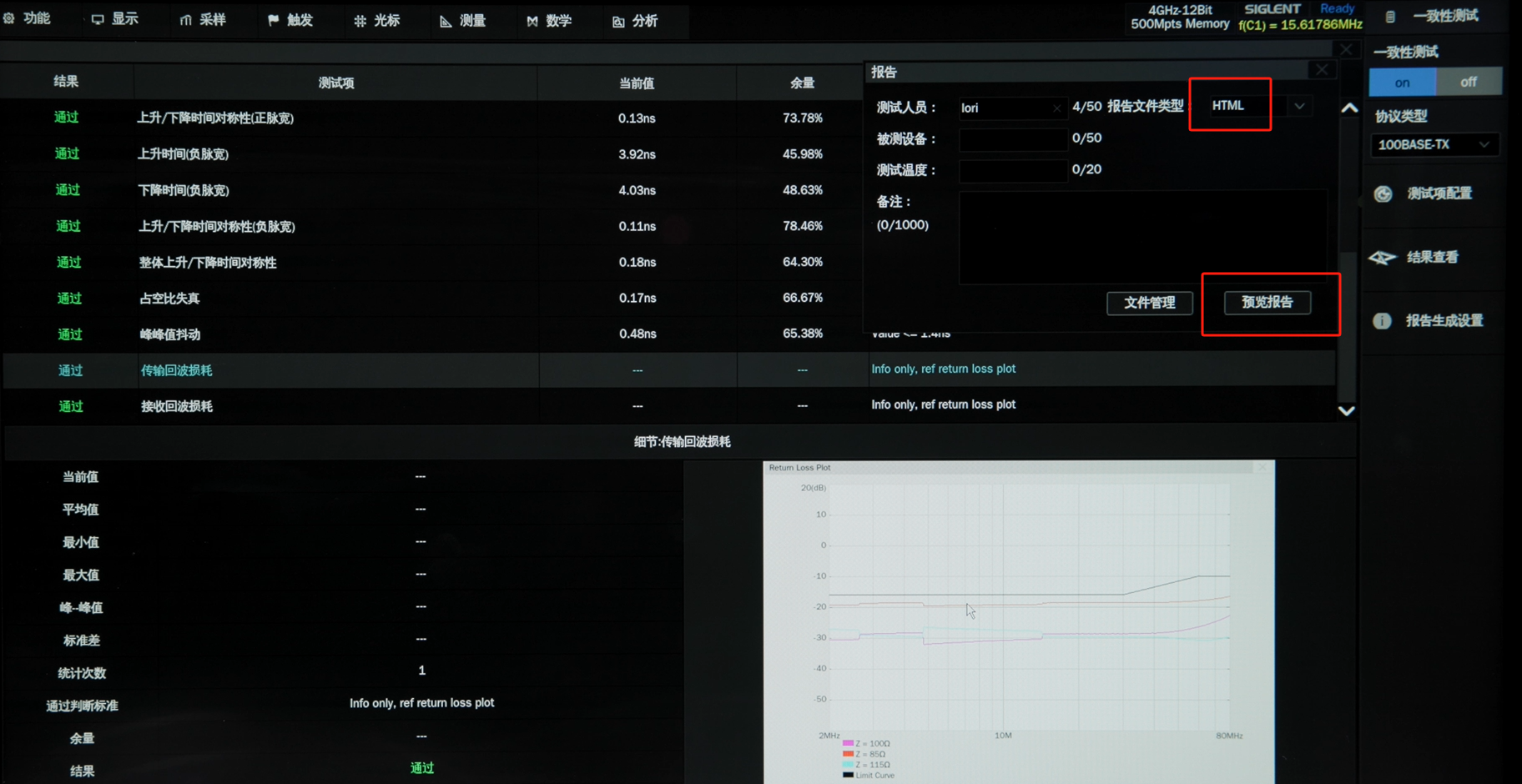
Task: Open 结果查看 results view
Action: [x=1419, y=257]
